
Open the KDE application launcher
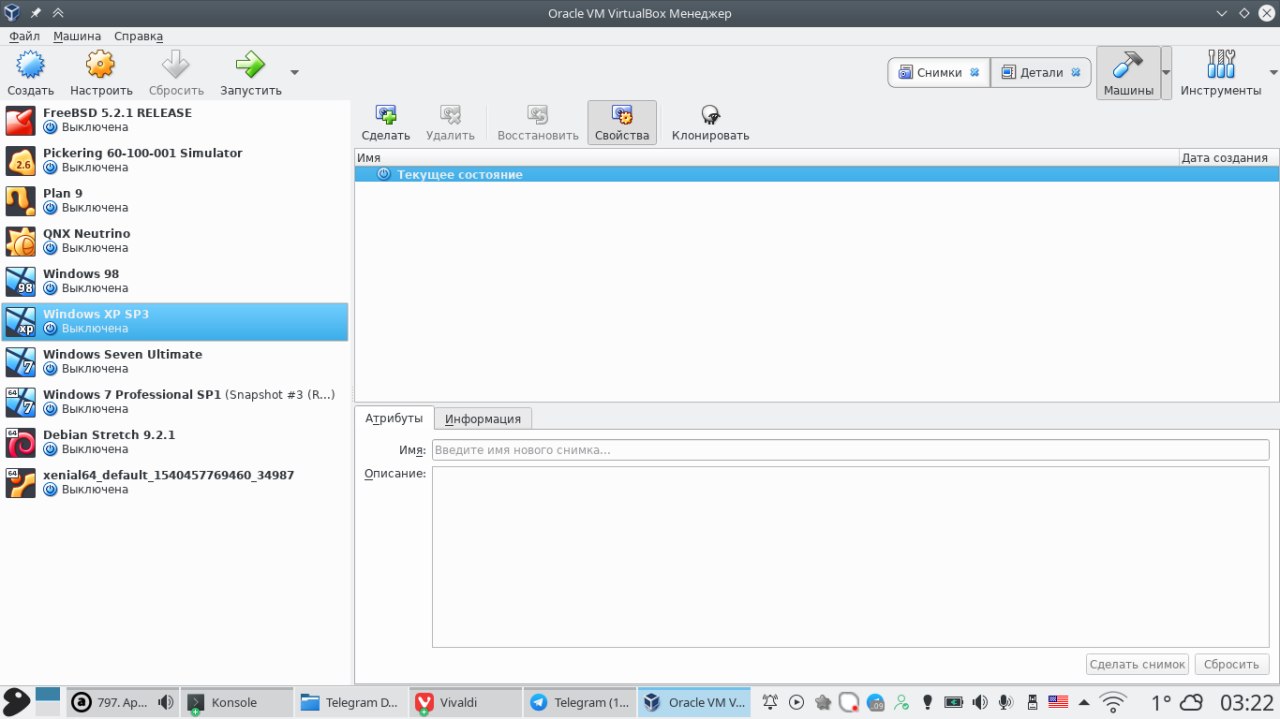pyautogui.click(x=16, y=701)
